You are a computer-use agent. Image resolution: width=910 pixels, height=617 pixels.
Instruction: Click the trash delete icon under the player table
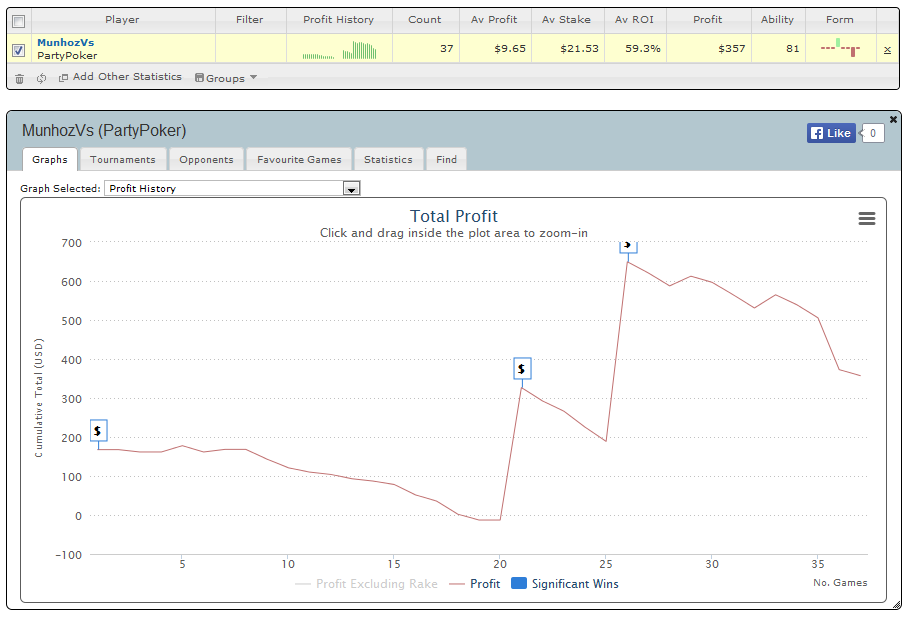[x=19, y=78]
